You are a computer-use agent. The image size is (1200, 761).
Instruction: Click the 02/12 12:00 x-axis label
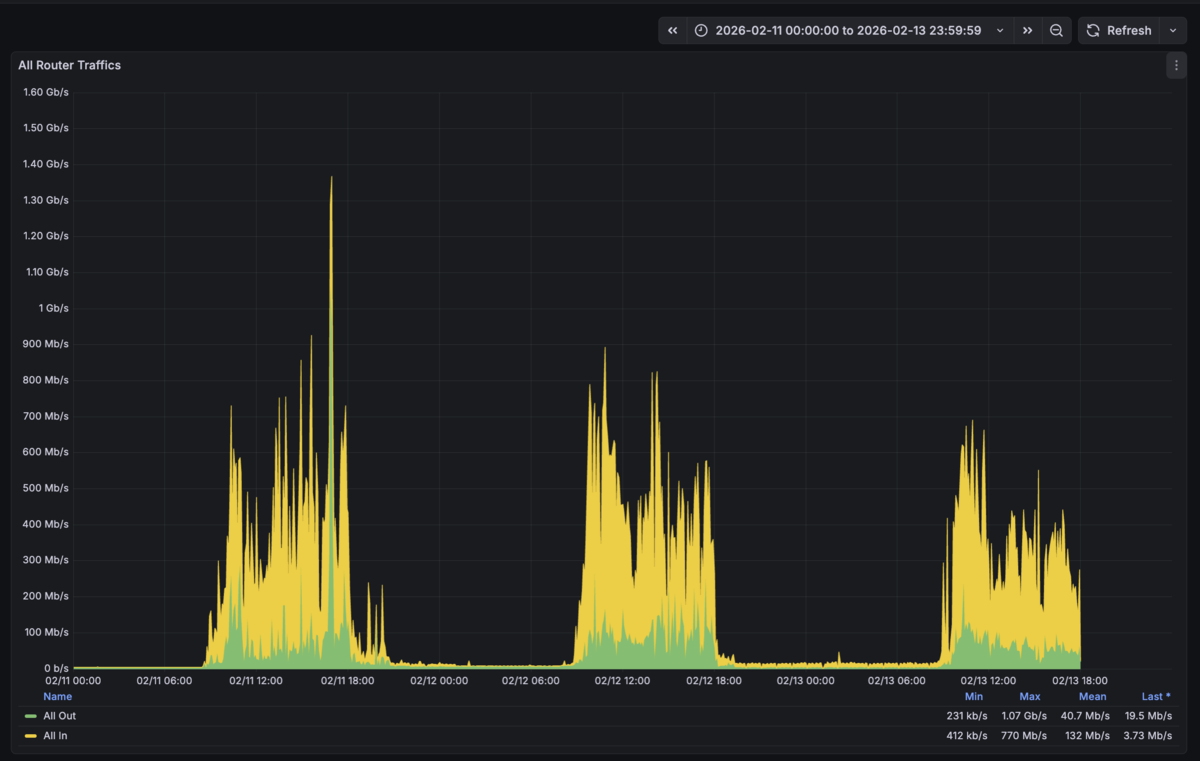click(x=622, y=681)
